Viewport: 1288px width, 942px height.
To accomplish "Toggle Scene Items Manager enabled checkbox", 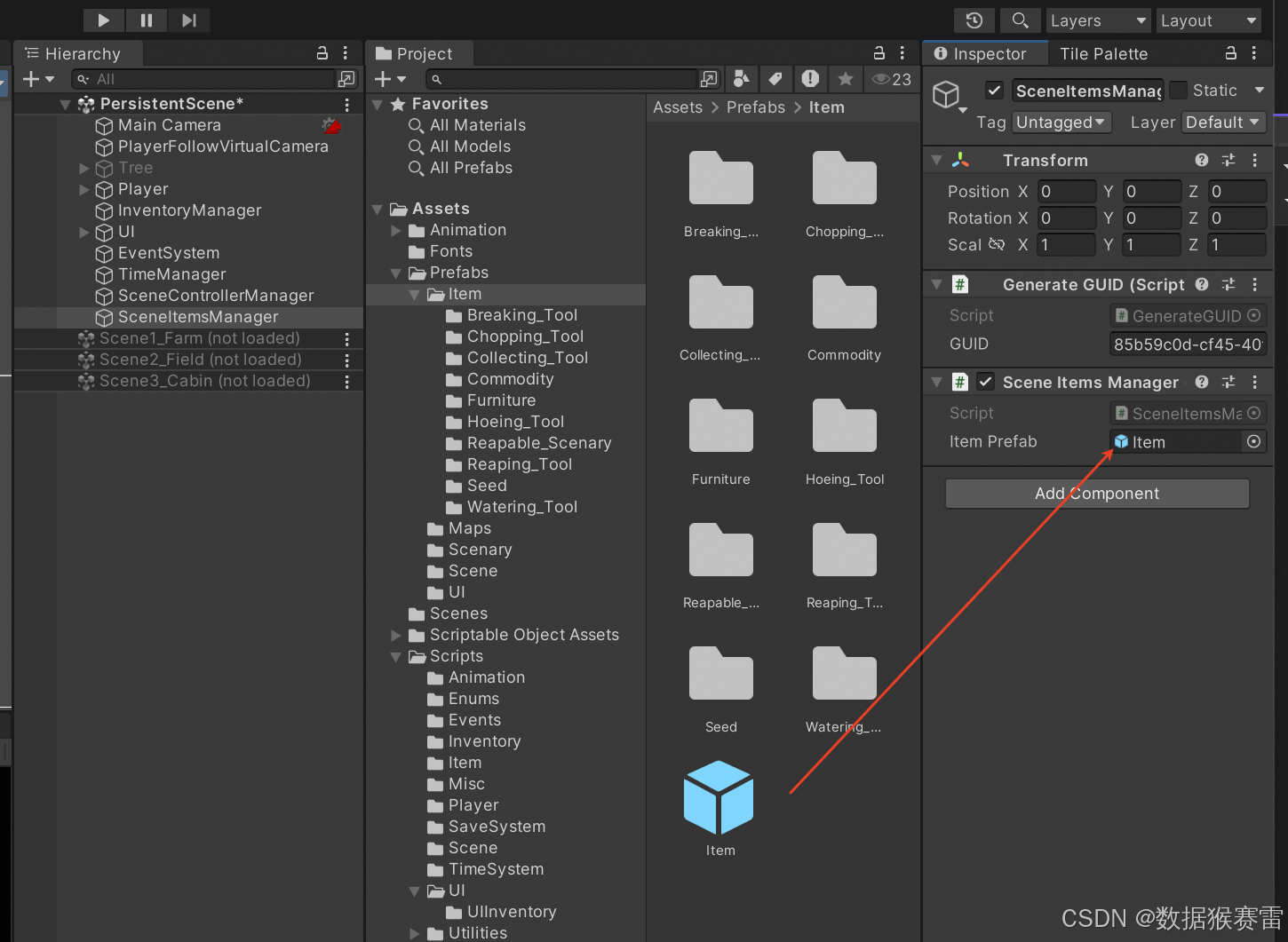I will click(985, 382).
